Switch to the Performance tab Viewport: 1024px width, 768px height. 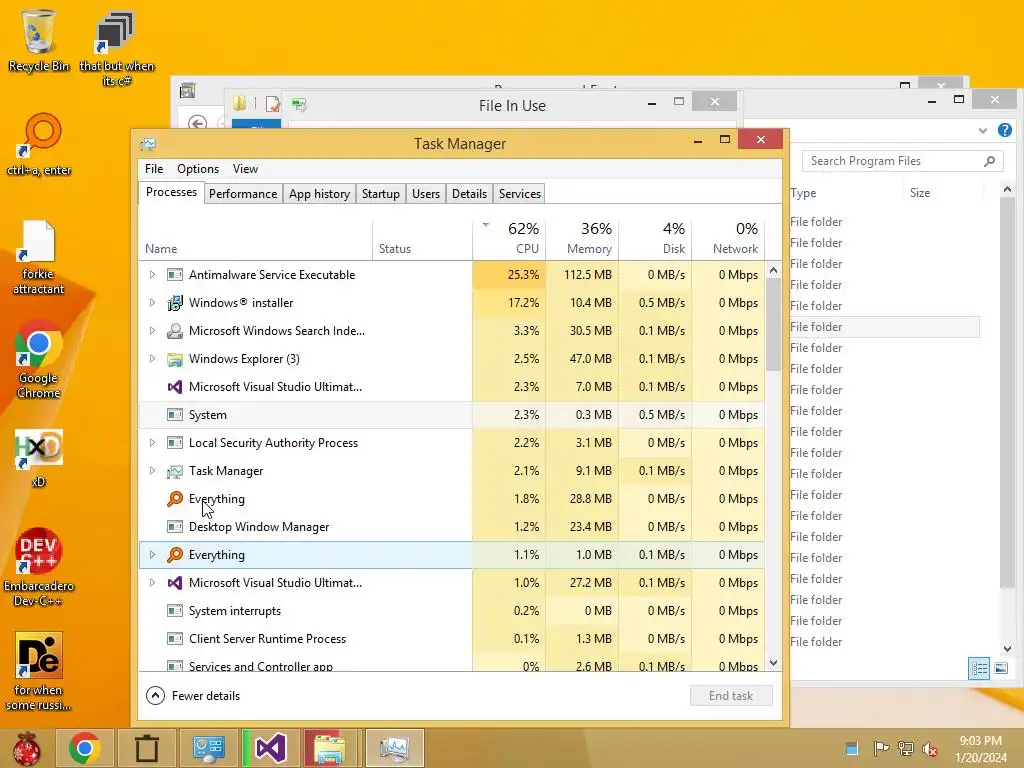[243, 194]
